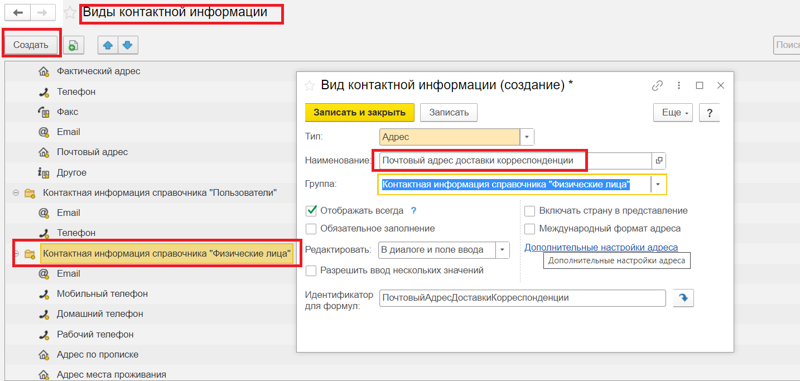This screenshot has width=800, height=381.
Task: Enable Разрешить ввод нескольких значений
Action: click(x=311, y=270)
